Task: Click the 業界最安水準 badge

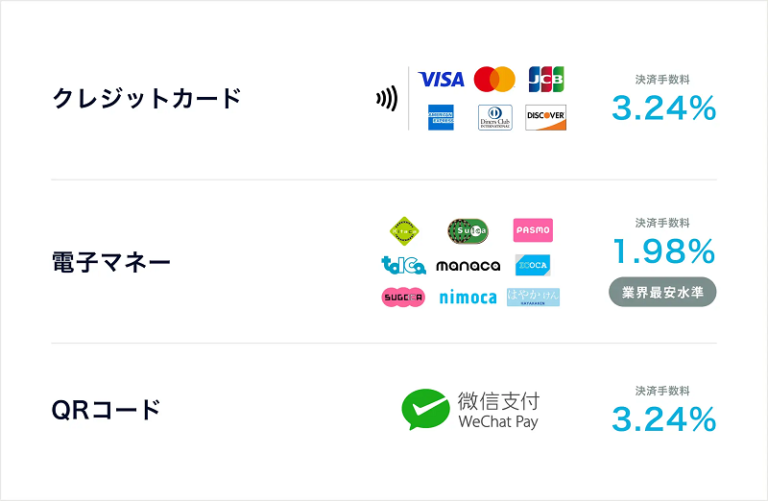Action: click(663, 292)
